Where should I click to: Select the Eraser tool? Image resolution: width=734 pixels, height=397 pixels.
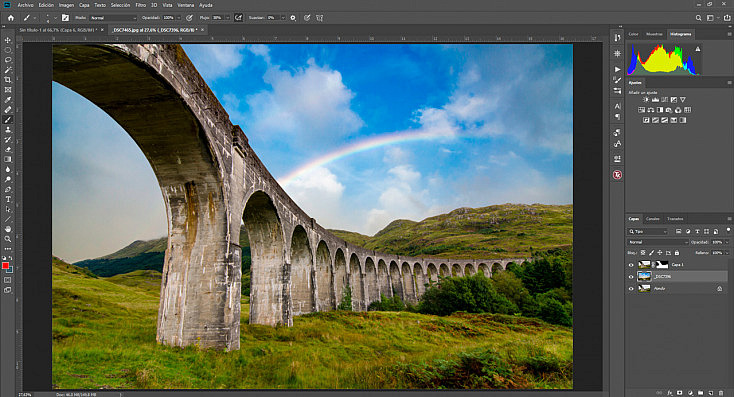[x=7, y=150]
